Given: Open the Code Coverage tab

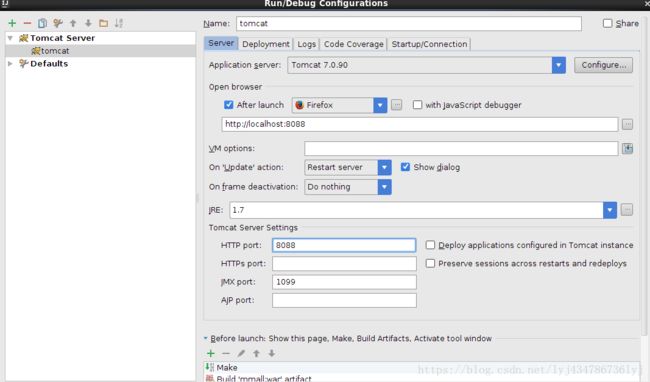Looking at the screenshot, I should 354,44.
